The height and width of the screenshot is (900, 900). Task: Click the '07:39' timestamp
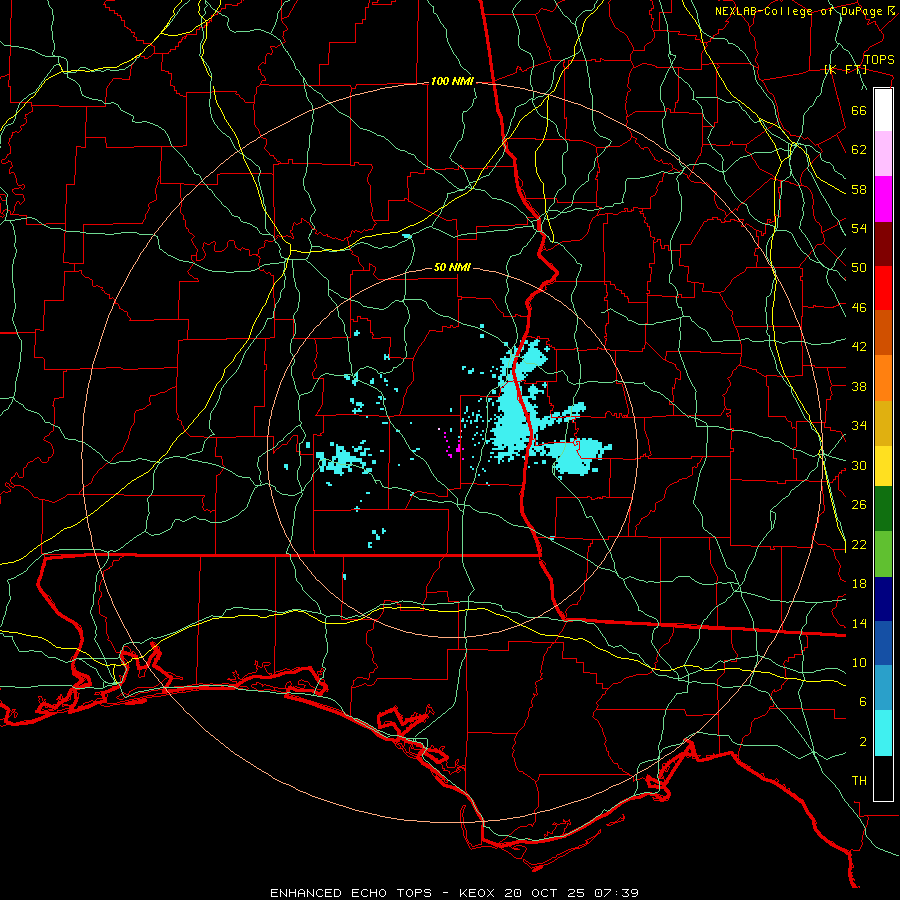[x=616, y=893]
